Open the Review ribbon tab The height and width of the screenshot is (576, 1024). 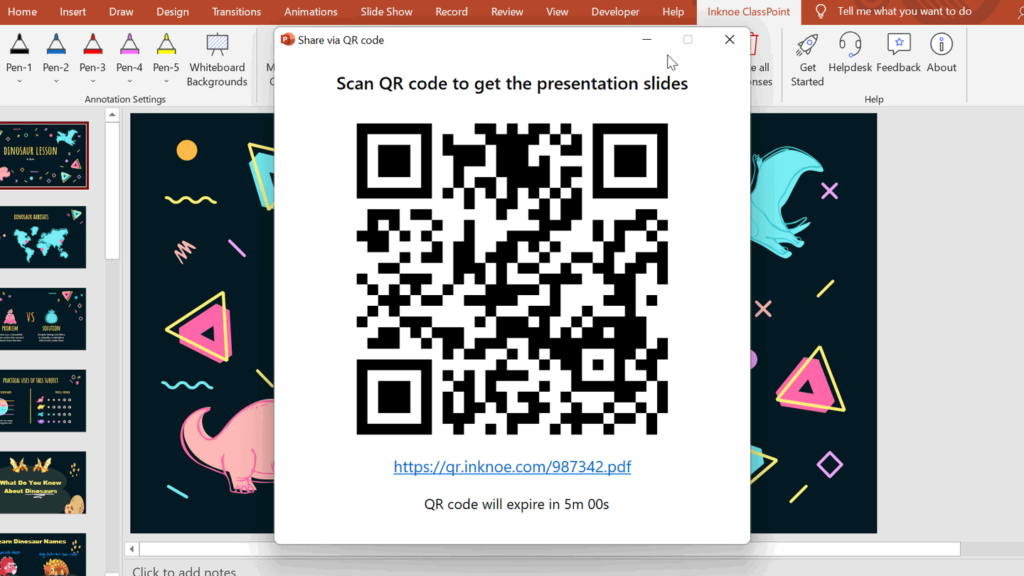pyautogui.click(x=507, y=12)
